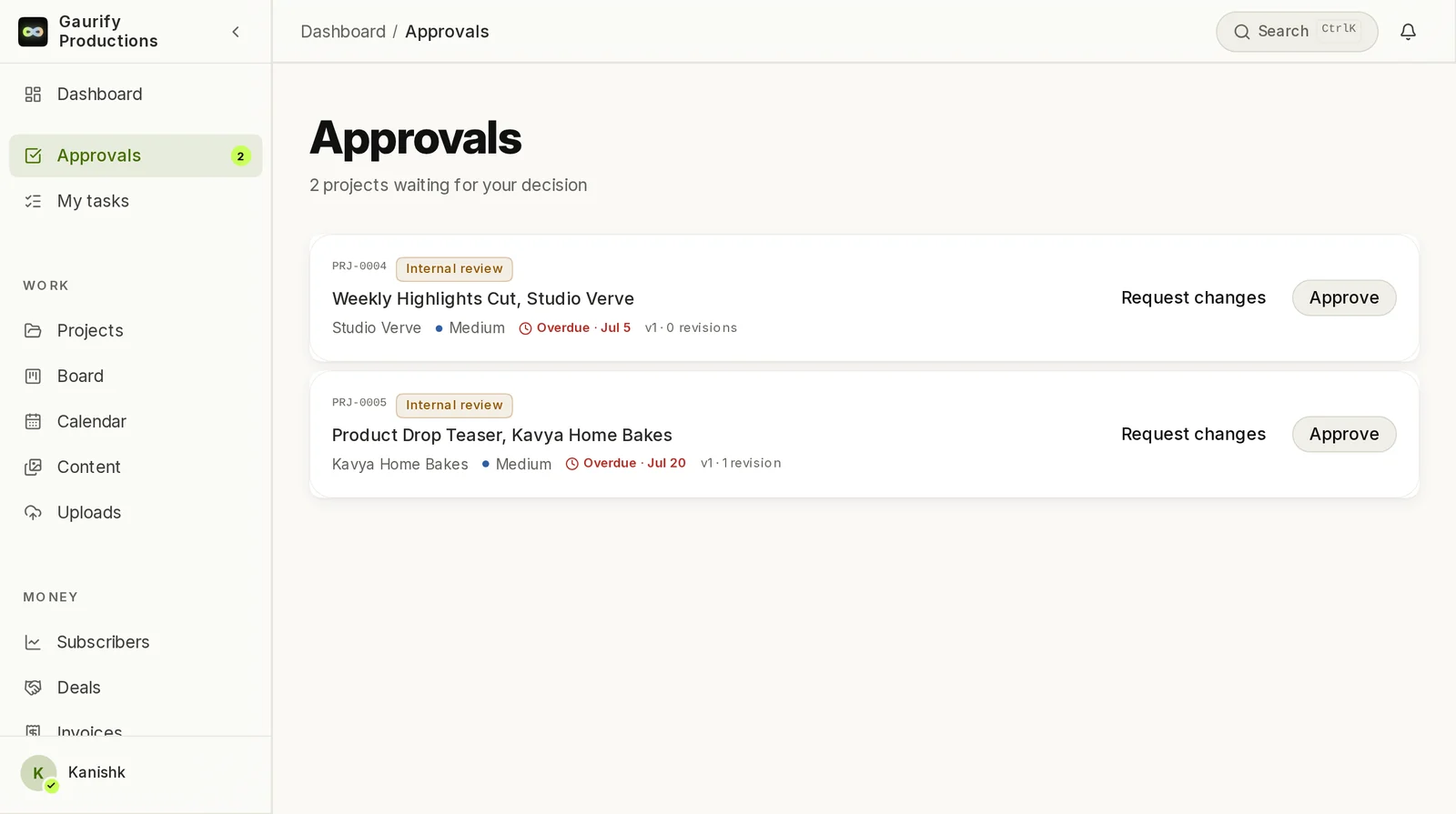
Task: Click the PRJ-0004 Internal review badge
Action: [454, 269]
